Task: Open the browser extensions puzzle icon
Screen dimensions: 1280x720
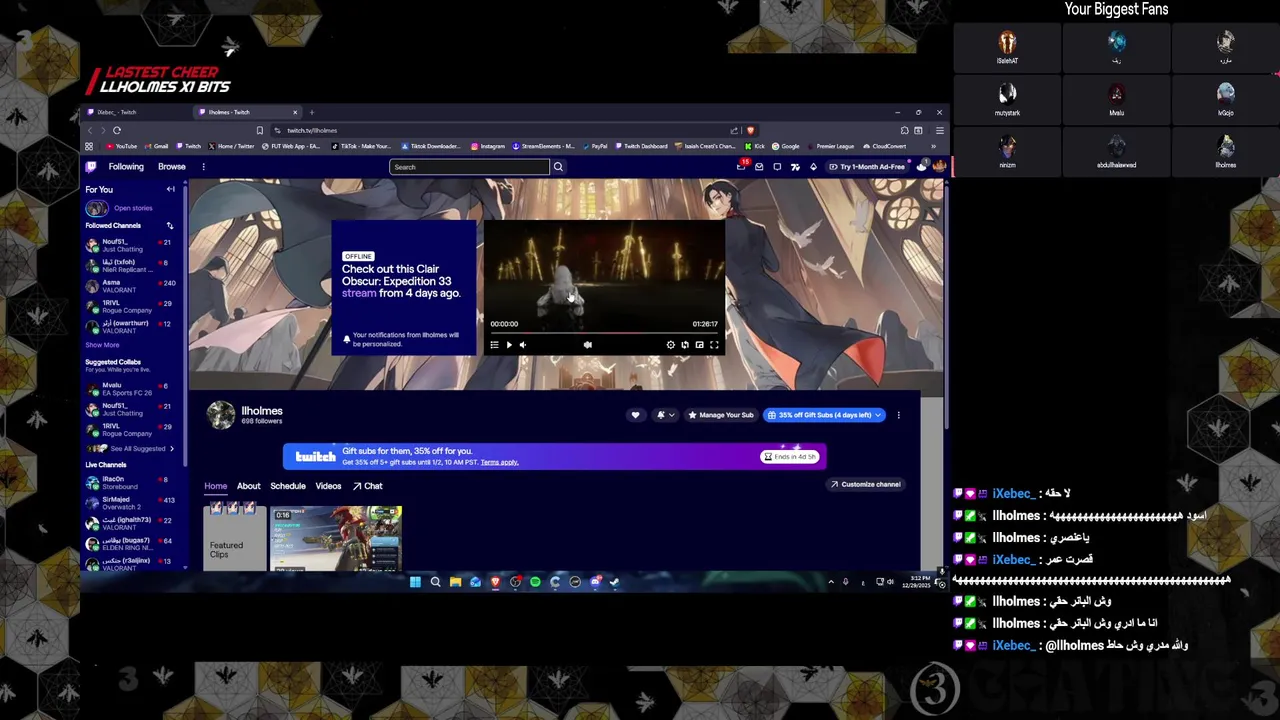Action: click(x=904, y=130)
